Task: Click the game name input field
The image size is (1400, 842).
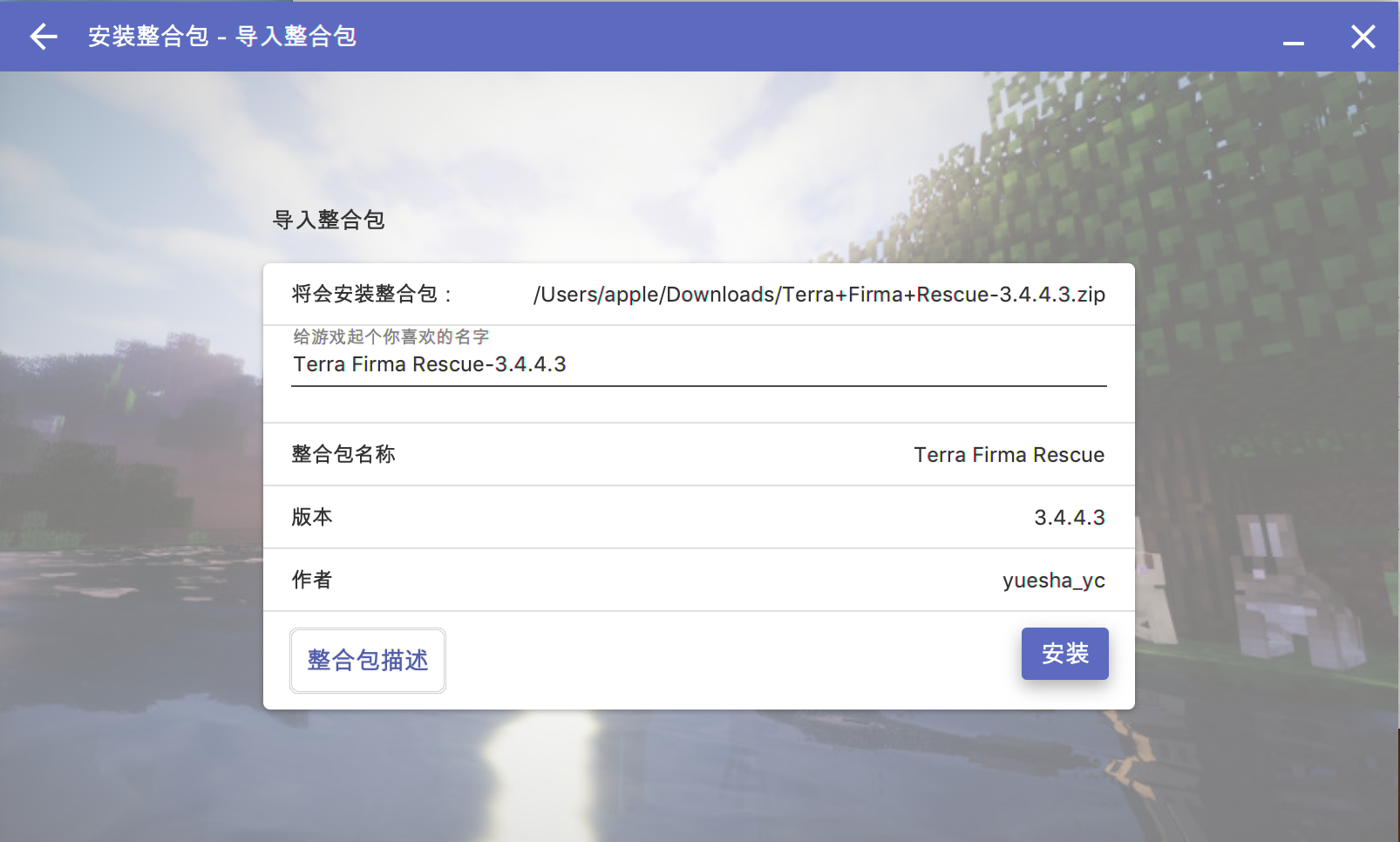Action: 699,364
